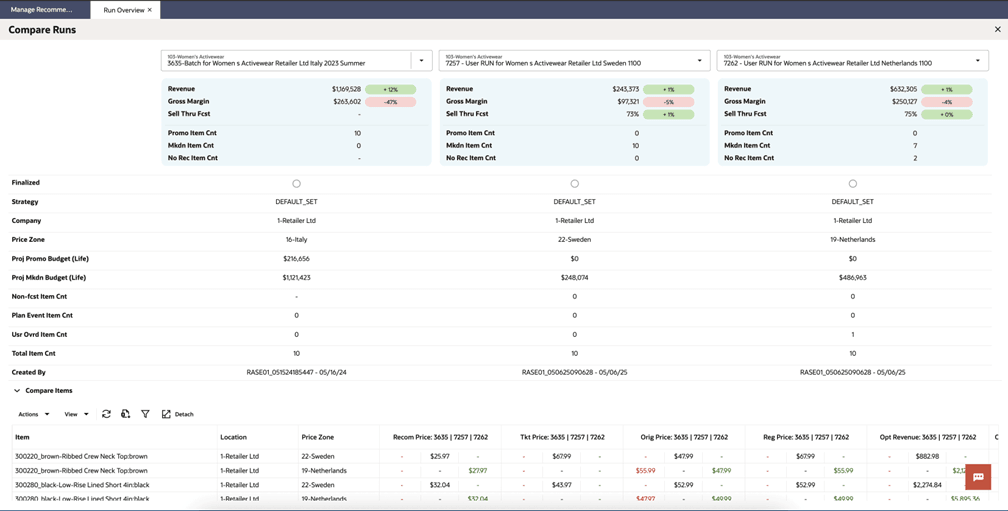Click the $248,074 Proj Mkdn Budget value
Viewport: 1008px width, 511px height.
coord(575,278)
